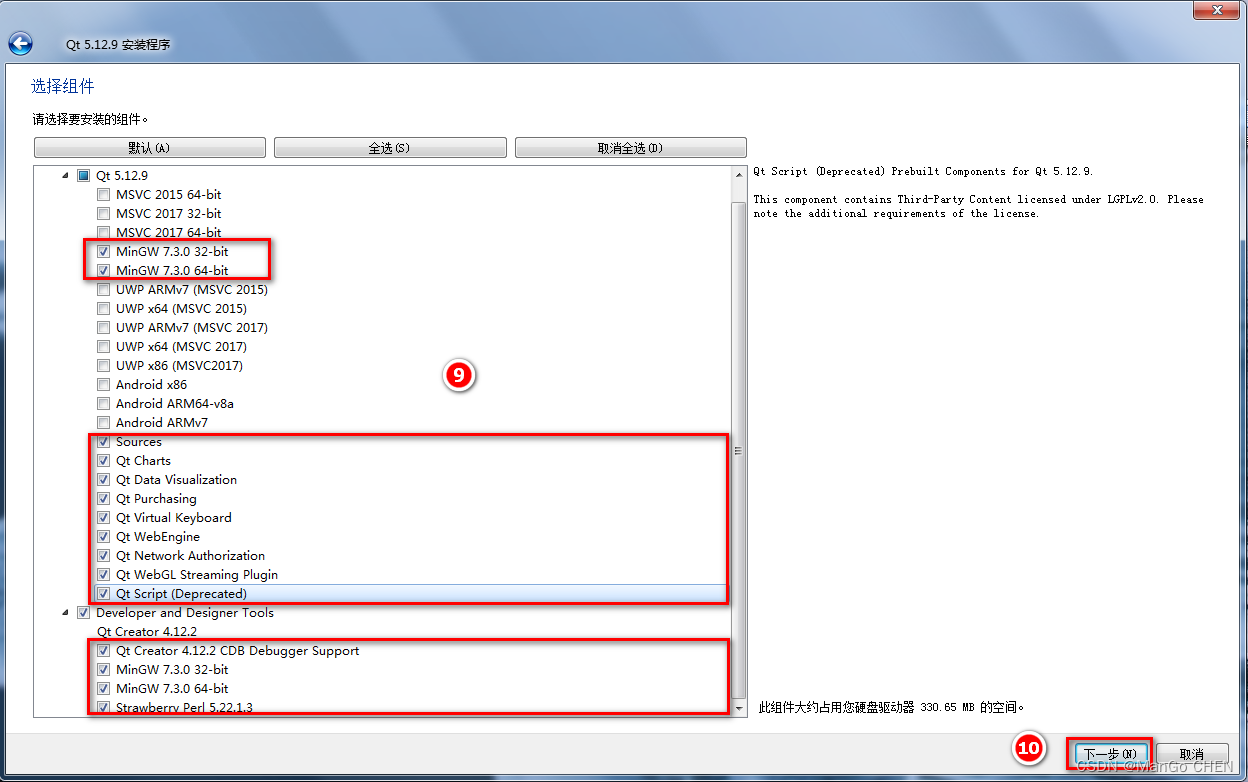Toggle the Qt 5.12.9 parent checkbox
Viewport: 1248px width, 782px height.
click(x=84, y=175)
